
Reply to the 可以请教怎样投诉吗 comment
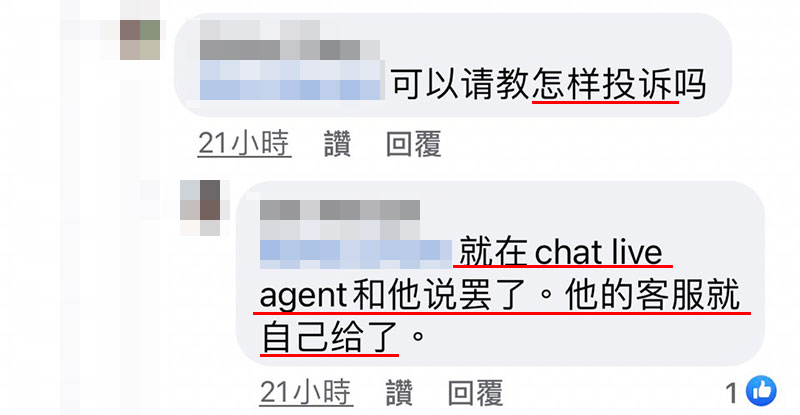click(x=413, y=144)
